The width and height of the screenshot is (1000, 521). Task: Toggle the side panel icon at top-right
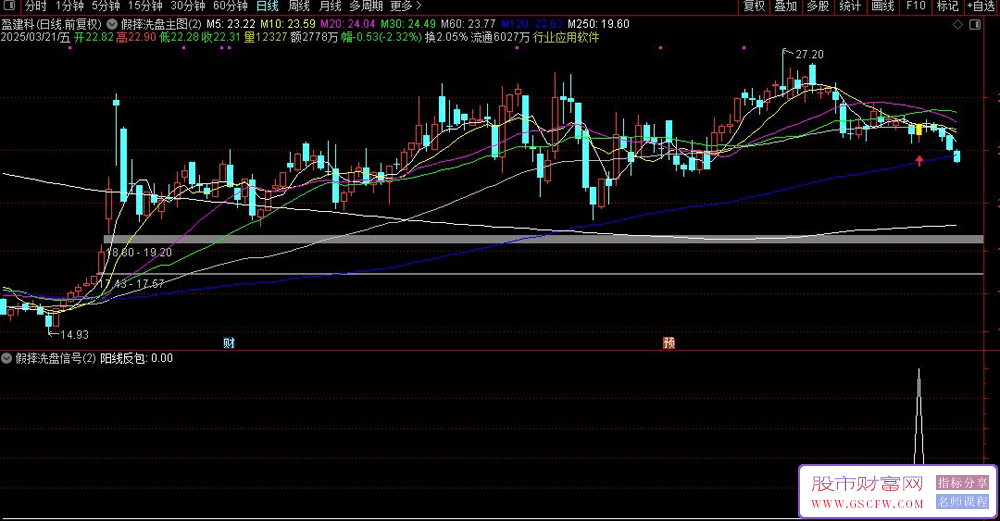click(x=975, y=24)
